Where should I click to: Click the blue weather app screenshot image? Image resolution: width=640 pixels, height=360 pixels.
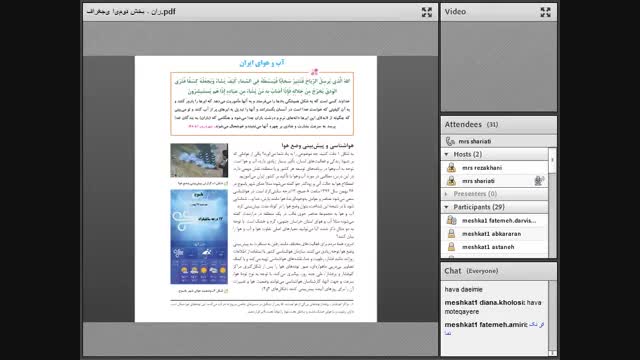199,237
